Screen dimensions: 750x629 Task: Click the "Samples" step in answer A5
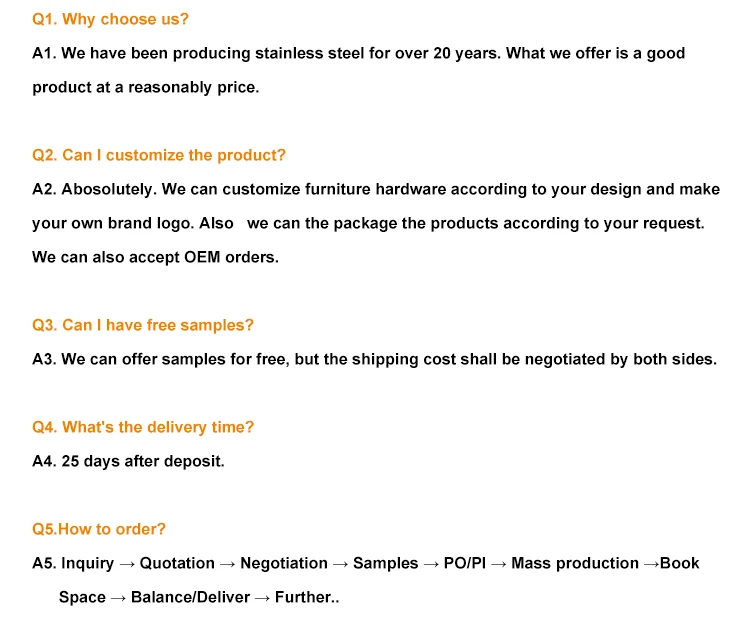point(386,563)
